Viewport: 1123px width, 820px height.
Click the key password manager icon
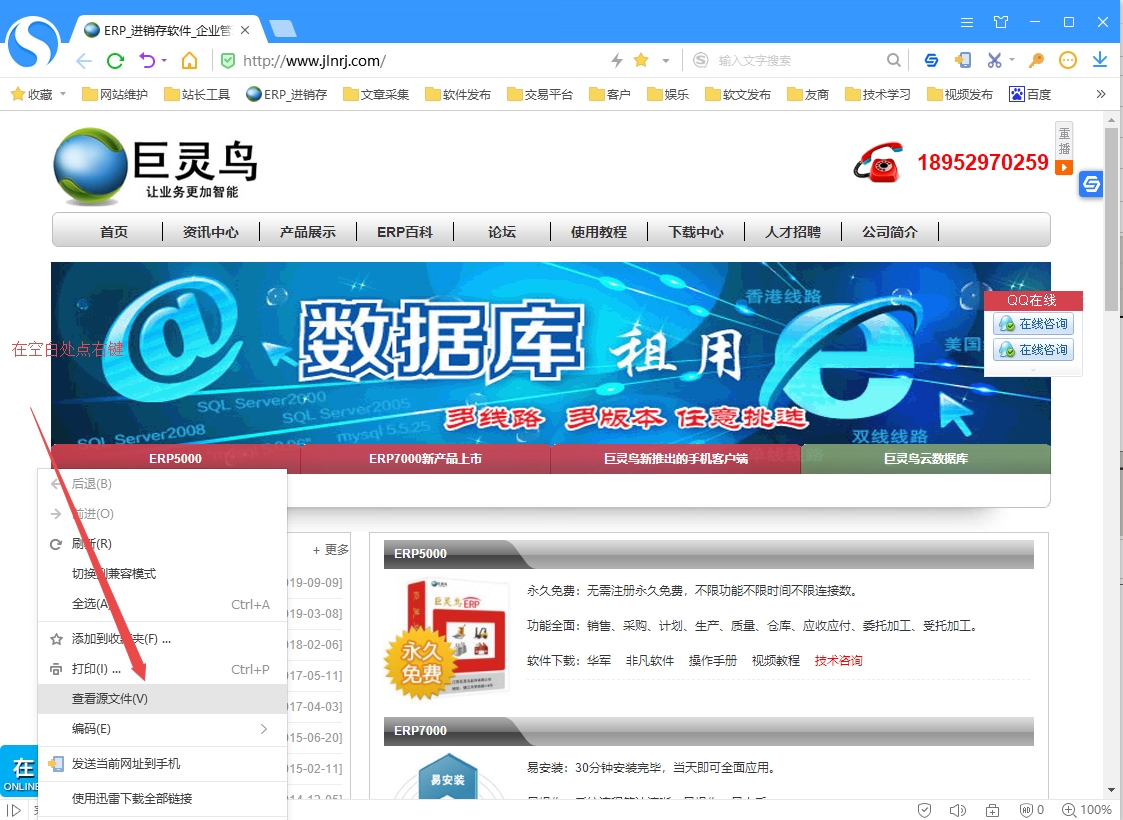click(x=1037, y=60)
